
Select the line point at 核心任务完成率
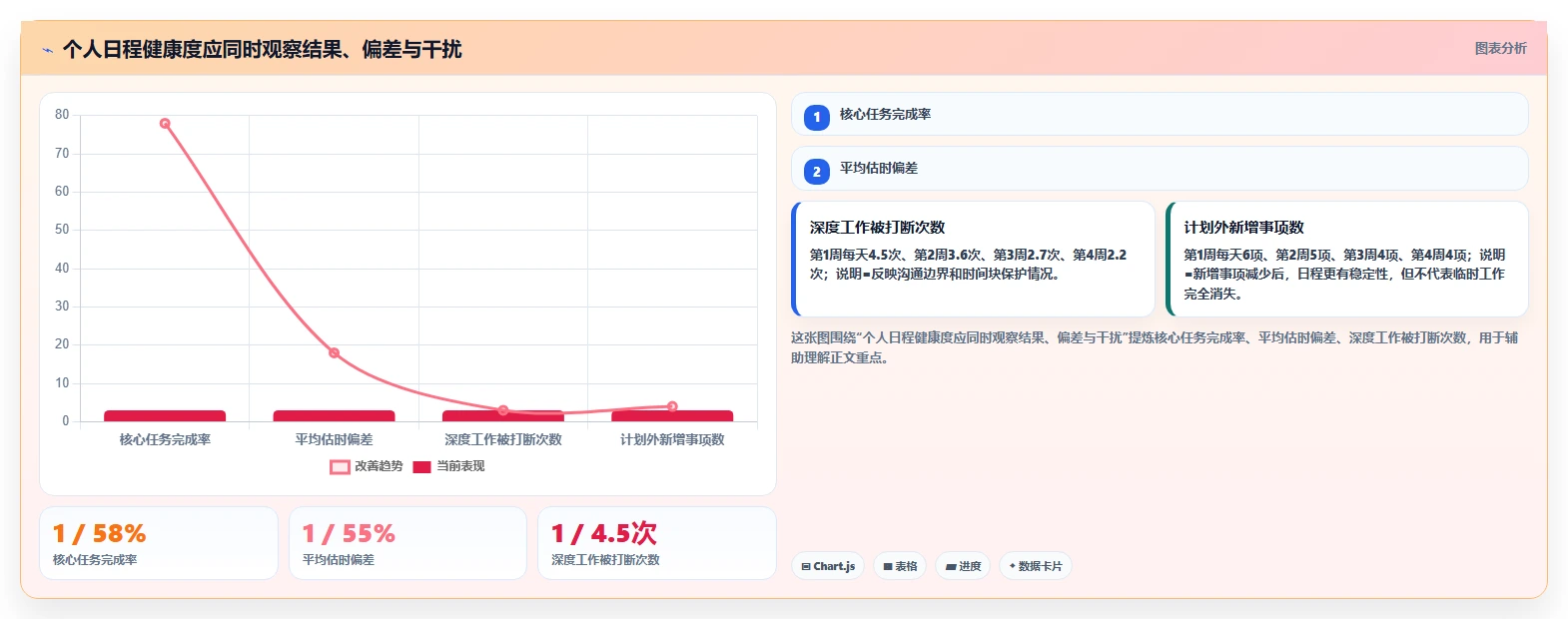(165, 124)
